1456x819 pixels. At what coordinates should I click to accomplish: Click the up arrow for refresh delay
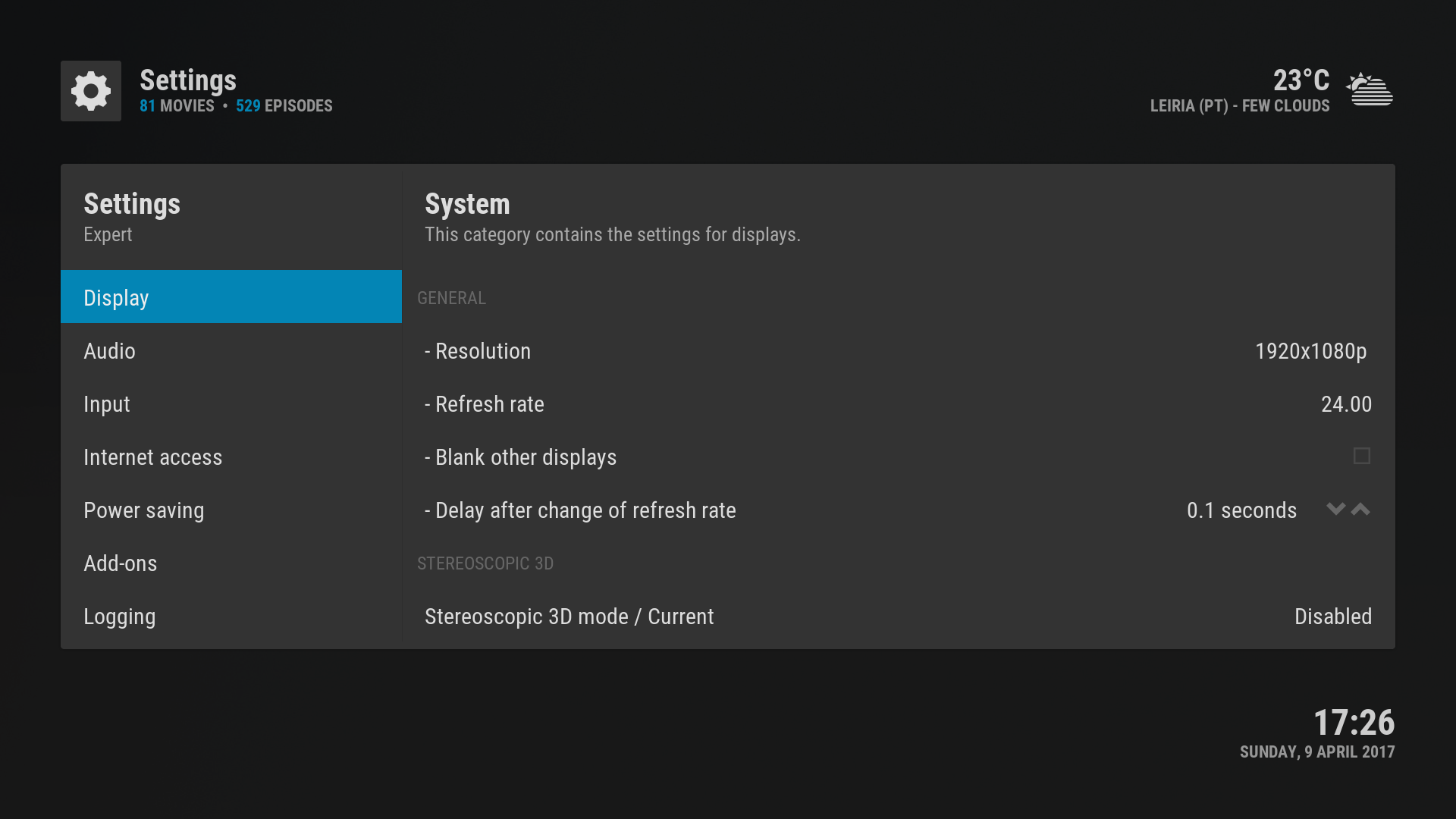click(x=1361, y=510)
